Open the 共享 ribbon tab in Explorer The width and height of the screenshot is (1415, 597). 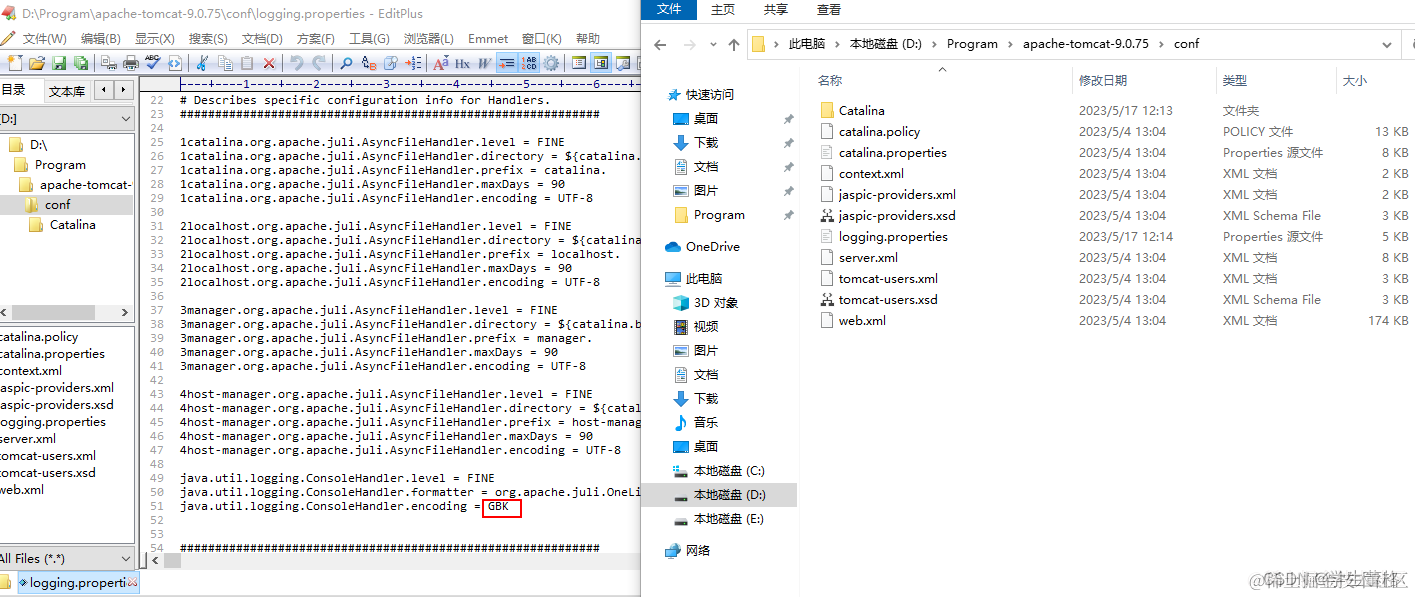click(776, 9)
